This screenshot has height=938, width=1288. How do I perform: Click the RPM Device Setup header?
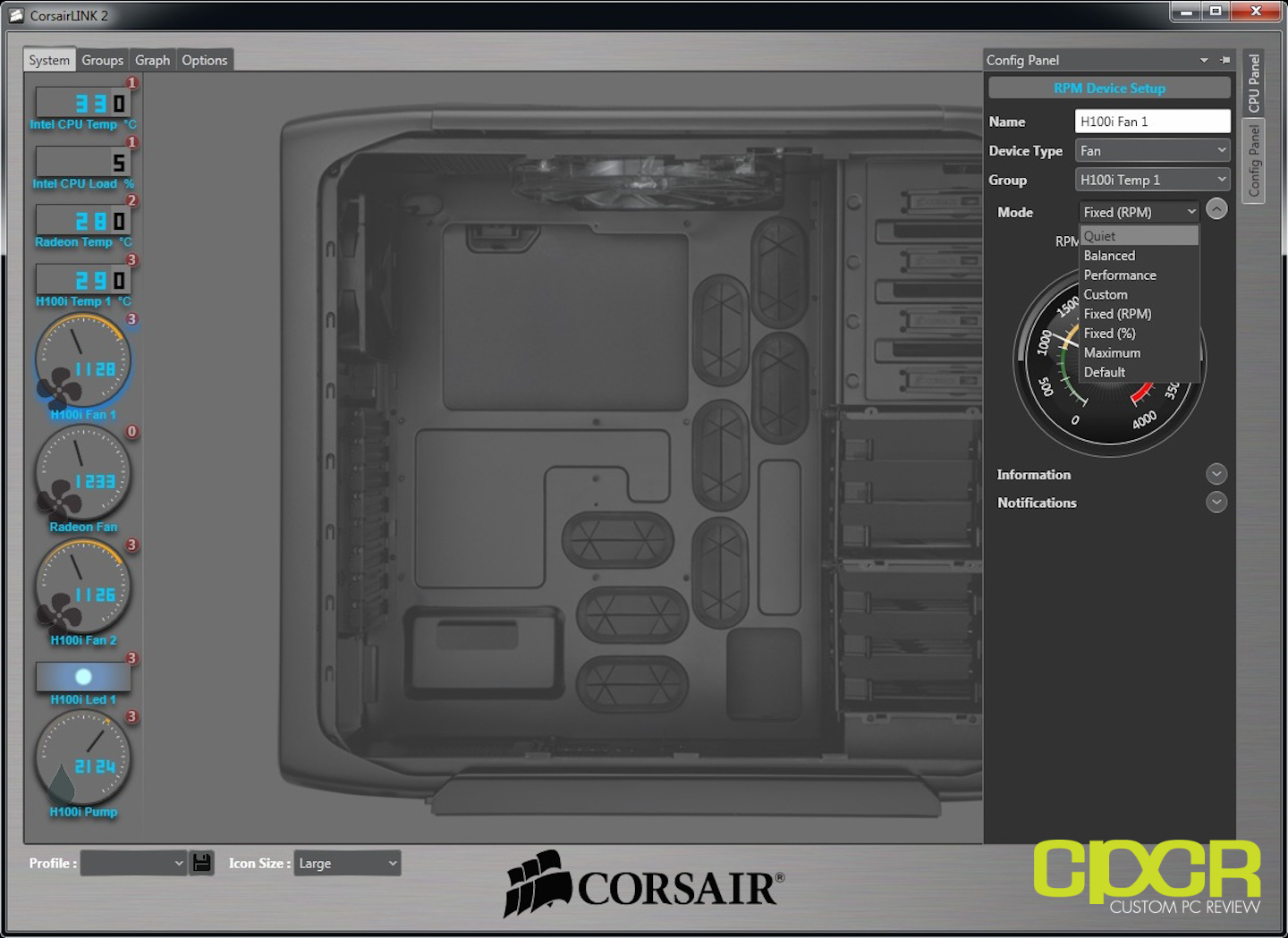(x=1109, y=88)
